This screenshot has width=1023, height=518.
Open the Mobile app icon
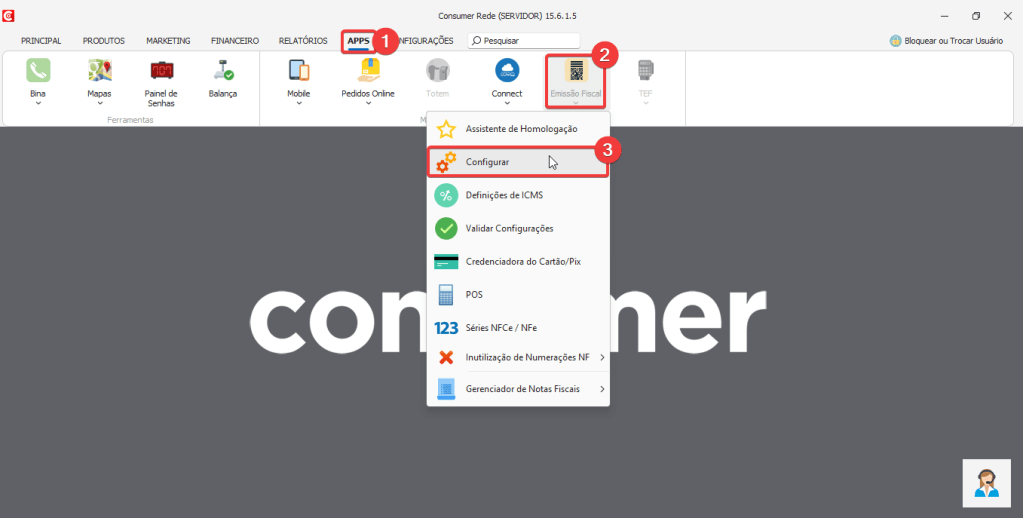point(298,70)
